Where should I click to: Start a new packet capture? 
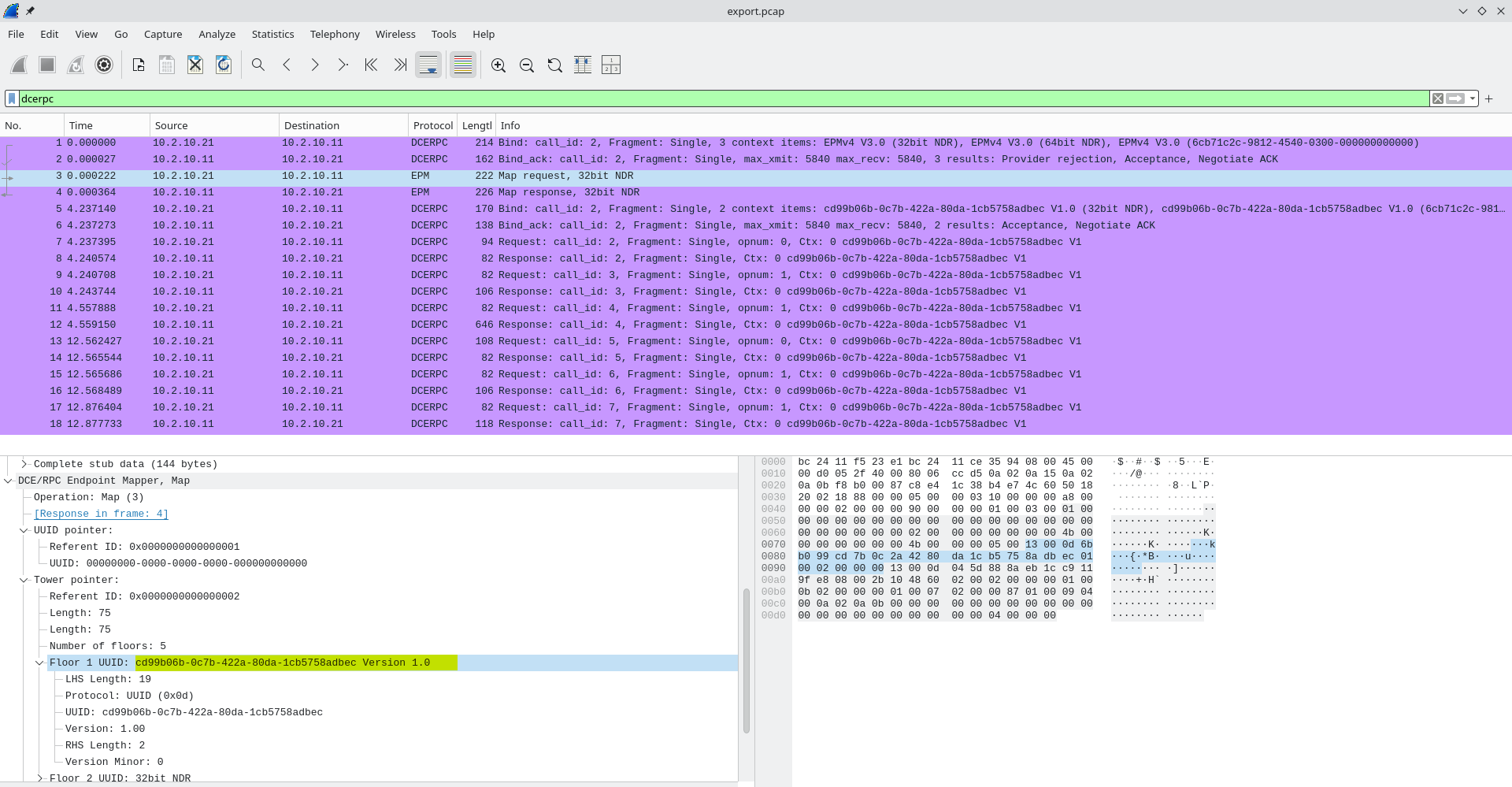19,65
